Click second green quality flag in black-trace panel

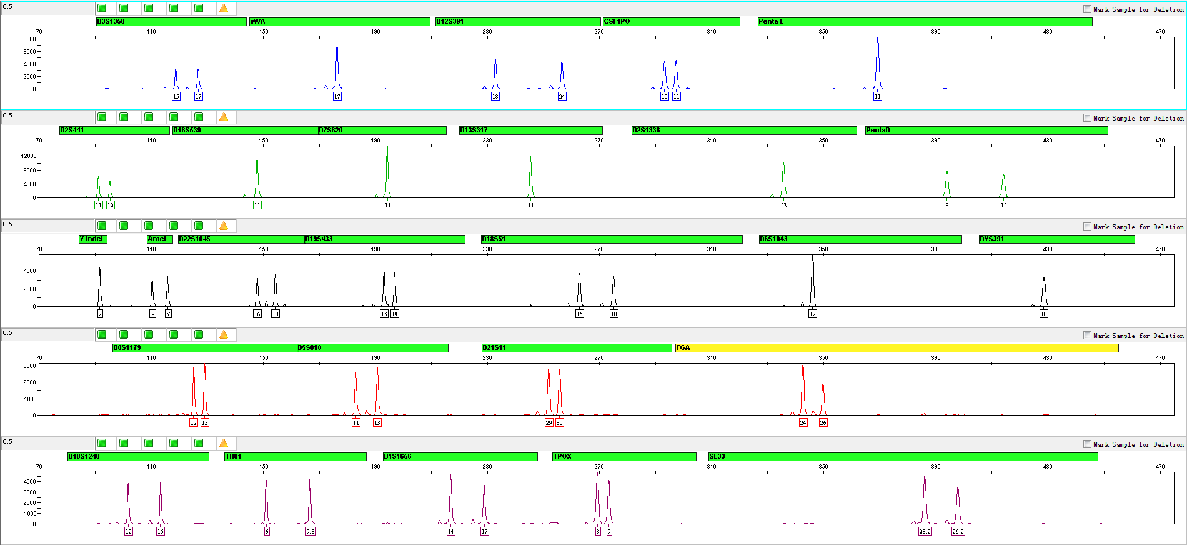[123, 226]
